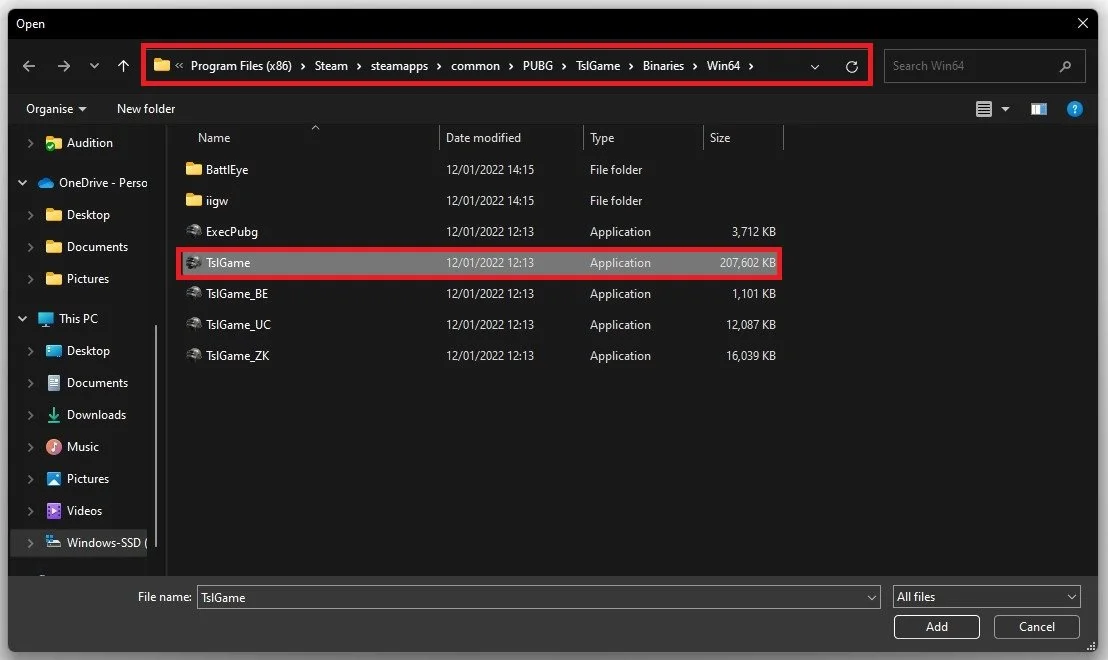Screen dimensions: 1108x660
Task: Navigate up one folder level arrow
Action: pyautogui.click(x=123, y=66)
